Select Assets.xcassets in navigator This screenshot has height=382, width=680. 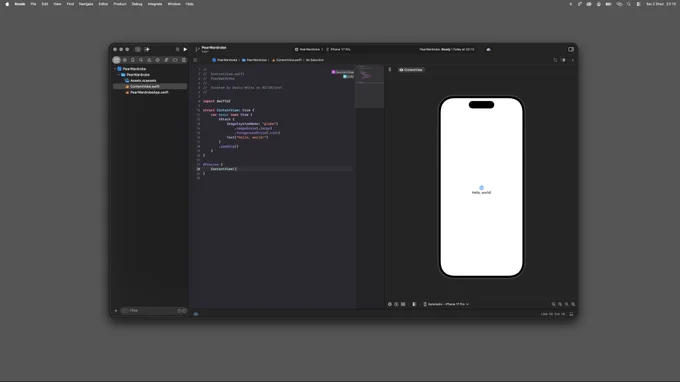(143, 81)
